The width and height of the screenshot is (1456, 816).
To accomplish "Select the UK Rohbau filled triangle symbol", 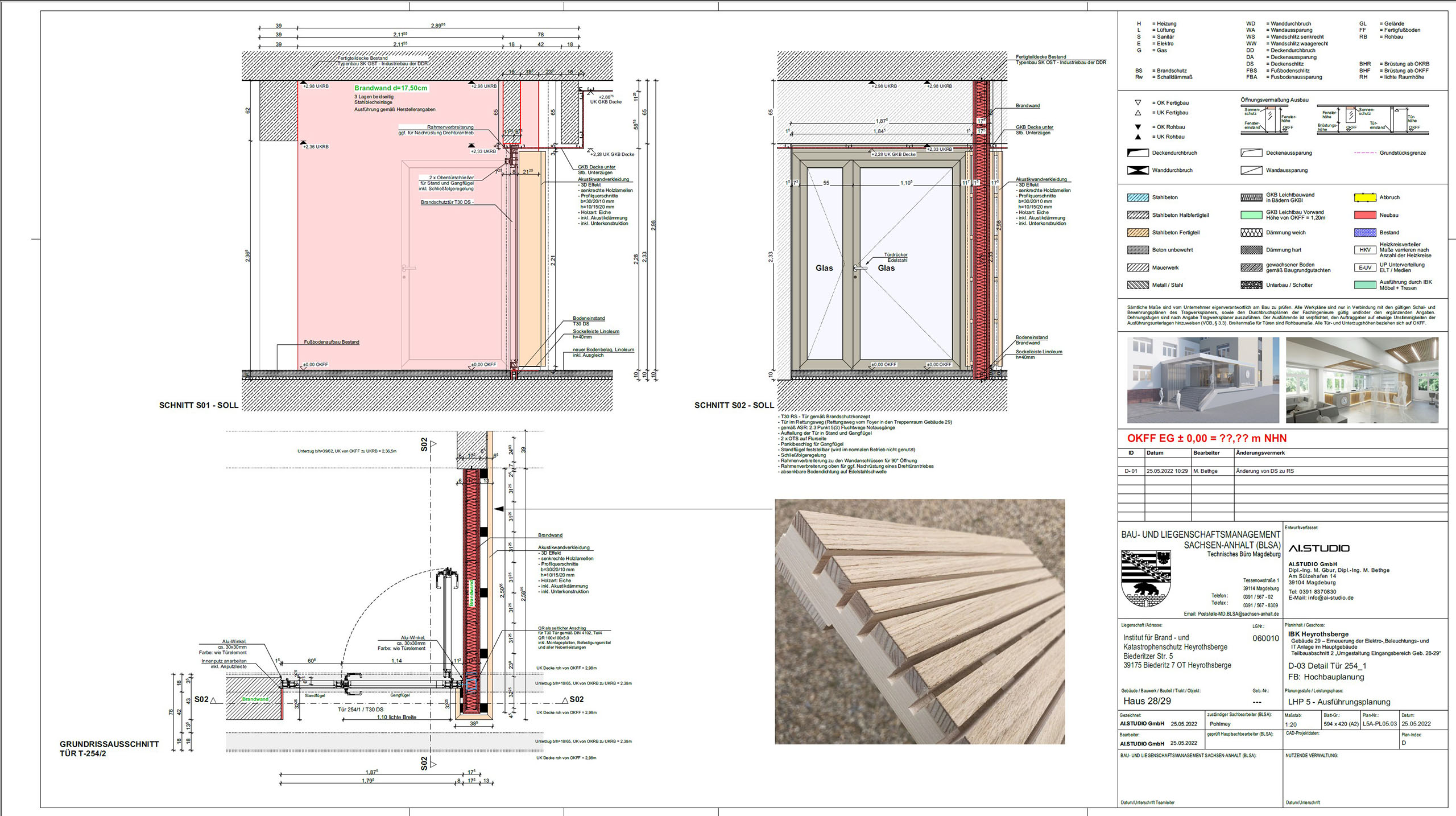I will click(x=1138, y=137).
